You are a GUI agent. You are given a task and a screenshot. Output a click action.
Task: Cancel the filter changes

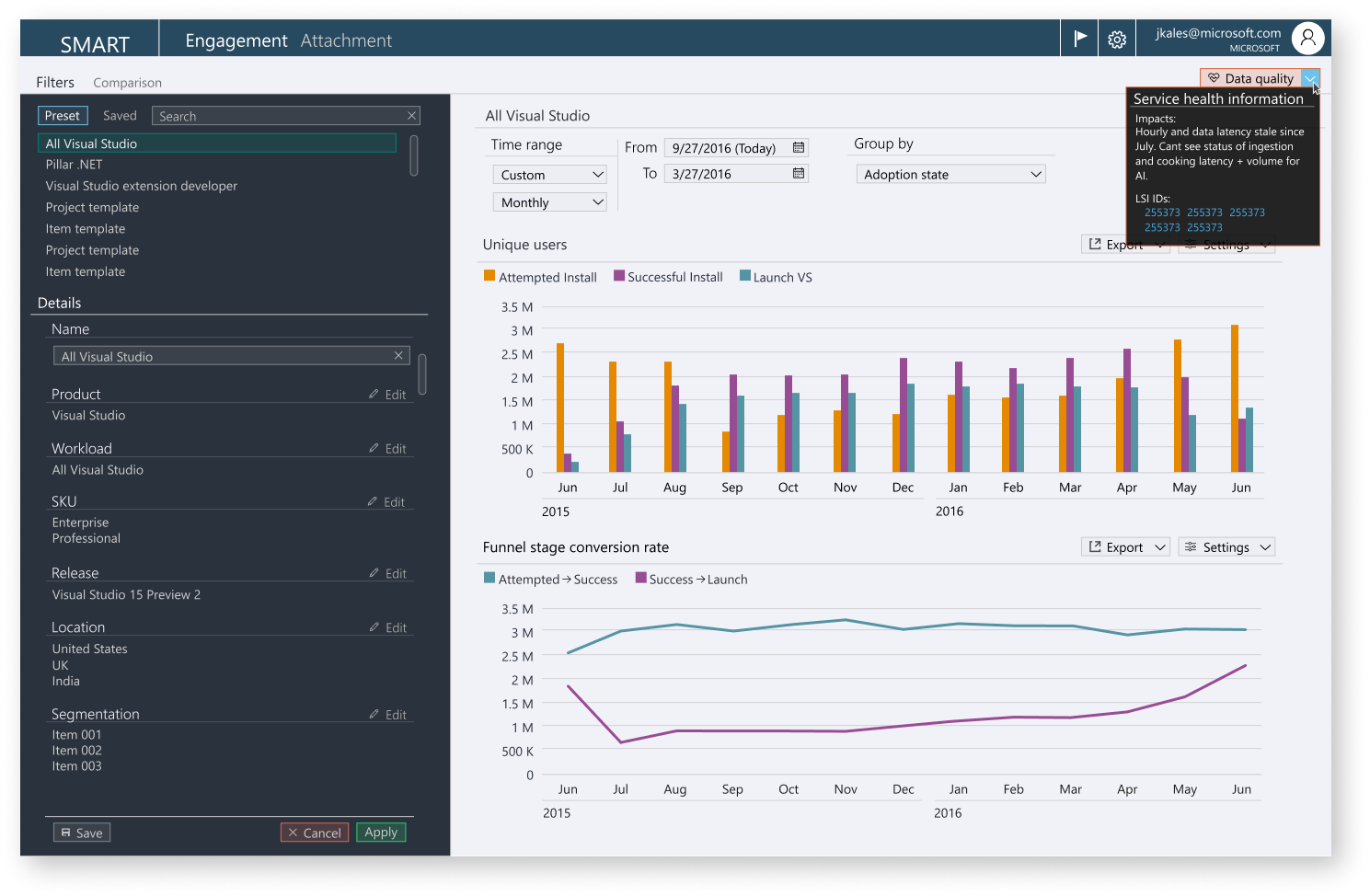point(315,833)
